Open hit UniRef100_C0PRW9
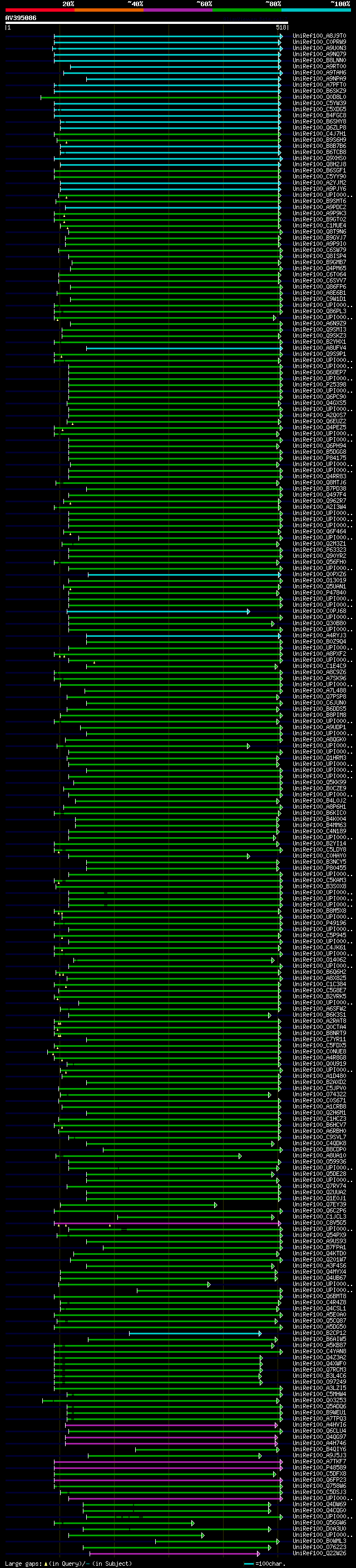This screenshot has height=1568, width=356. (319, 42)
